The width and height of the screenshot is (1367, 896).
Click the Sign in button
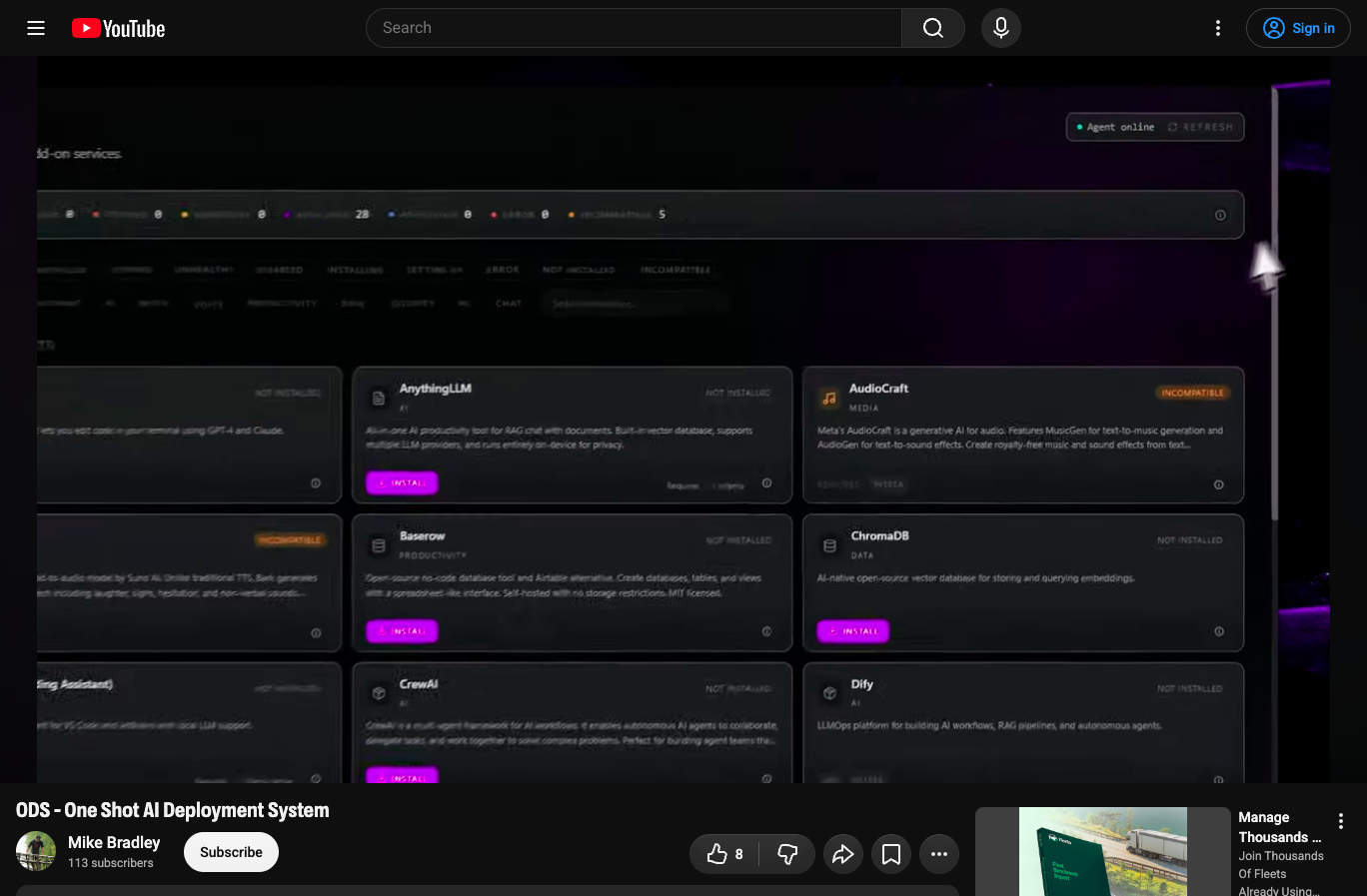(x=1298, y=28)
